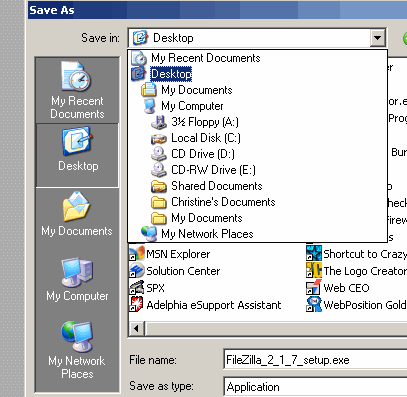Select The Logo Creator shortcut icon
Image resolution: width=407 pixels, height=397 pixels.
[x=314, y=270]
